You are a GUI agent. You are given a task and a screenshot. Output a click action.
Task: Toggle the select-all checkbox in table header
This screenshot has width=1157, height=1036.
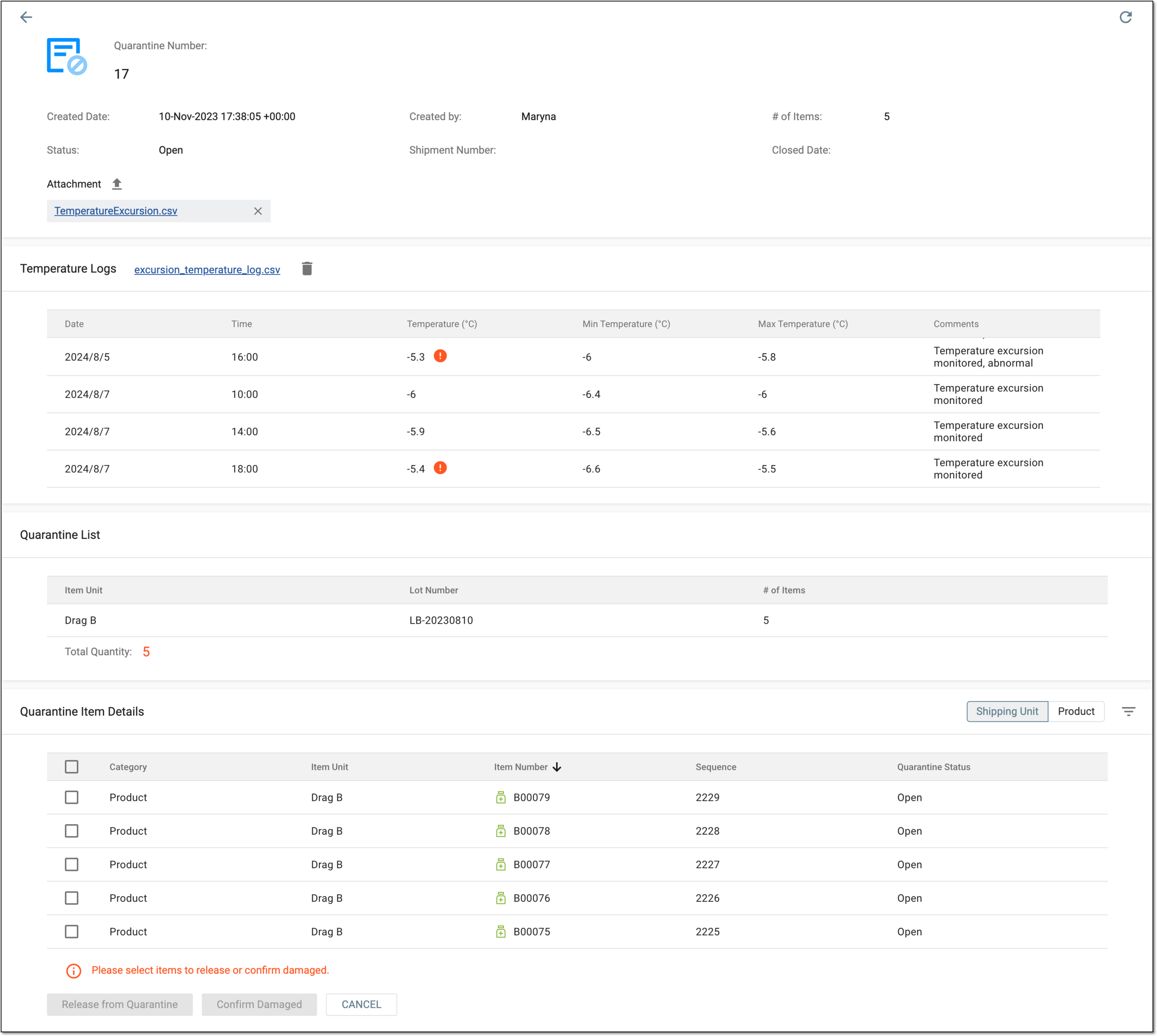72,767
